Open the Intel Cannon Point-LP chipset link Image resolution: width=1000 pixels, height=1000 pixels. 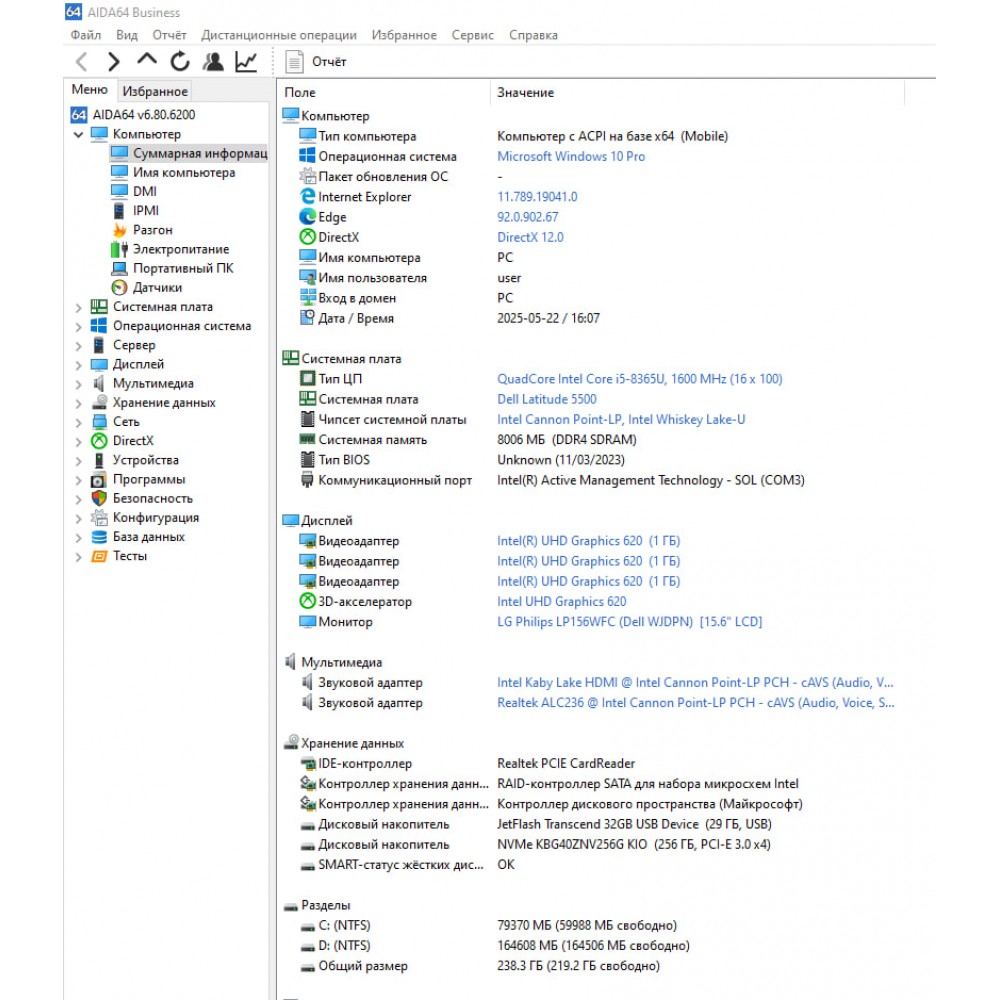(x=621, y=420)
